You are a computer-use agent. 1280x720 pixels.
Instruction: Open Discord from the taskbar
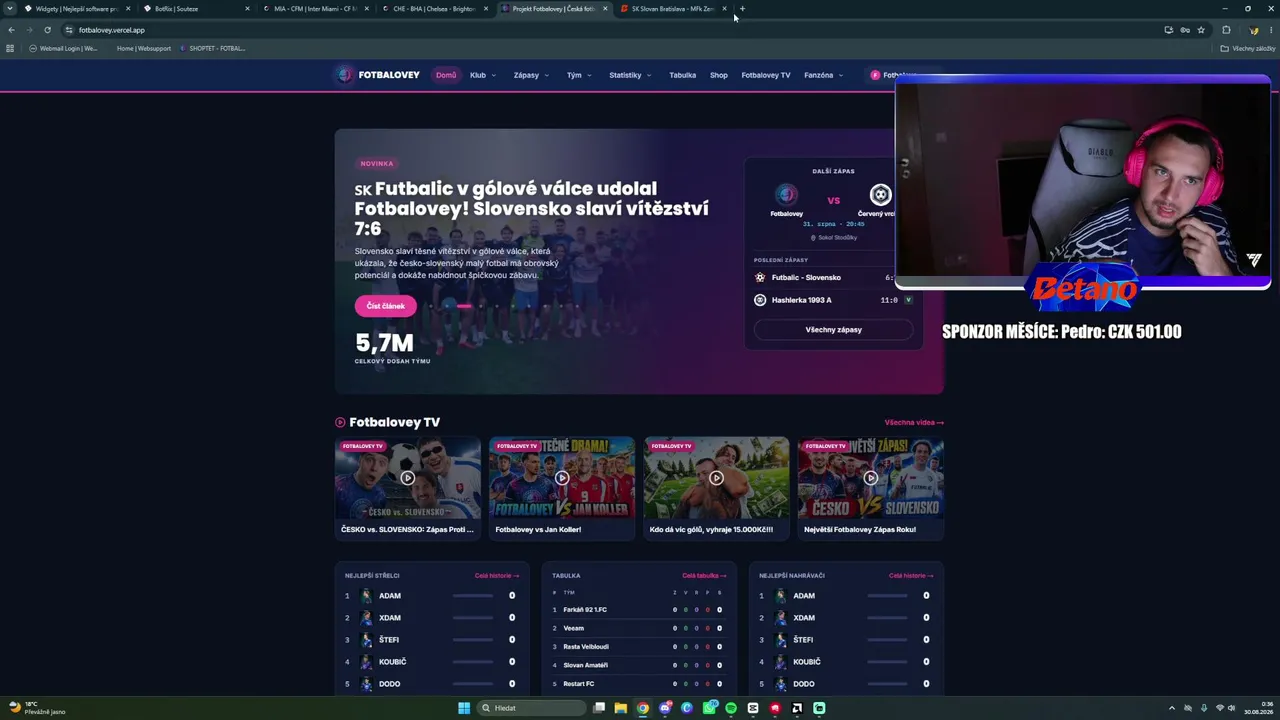[x=665, y=708]
